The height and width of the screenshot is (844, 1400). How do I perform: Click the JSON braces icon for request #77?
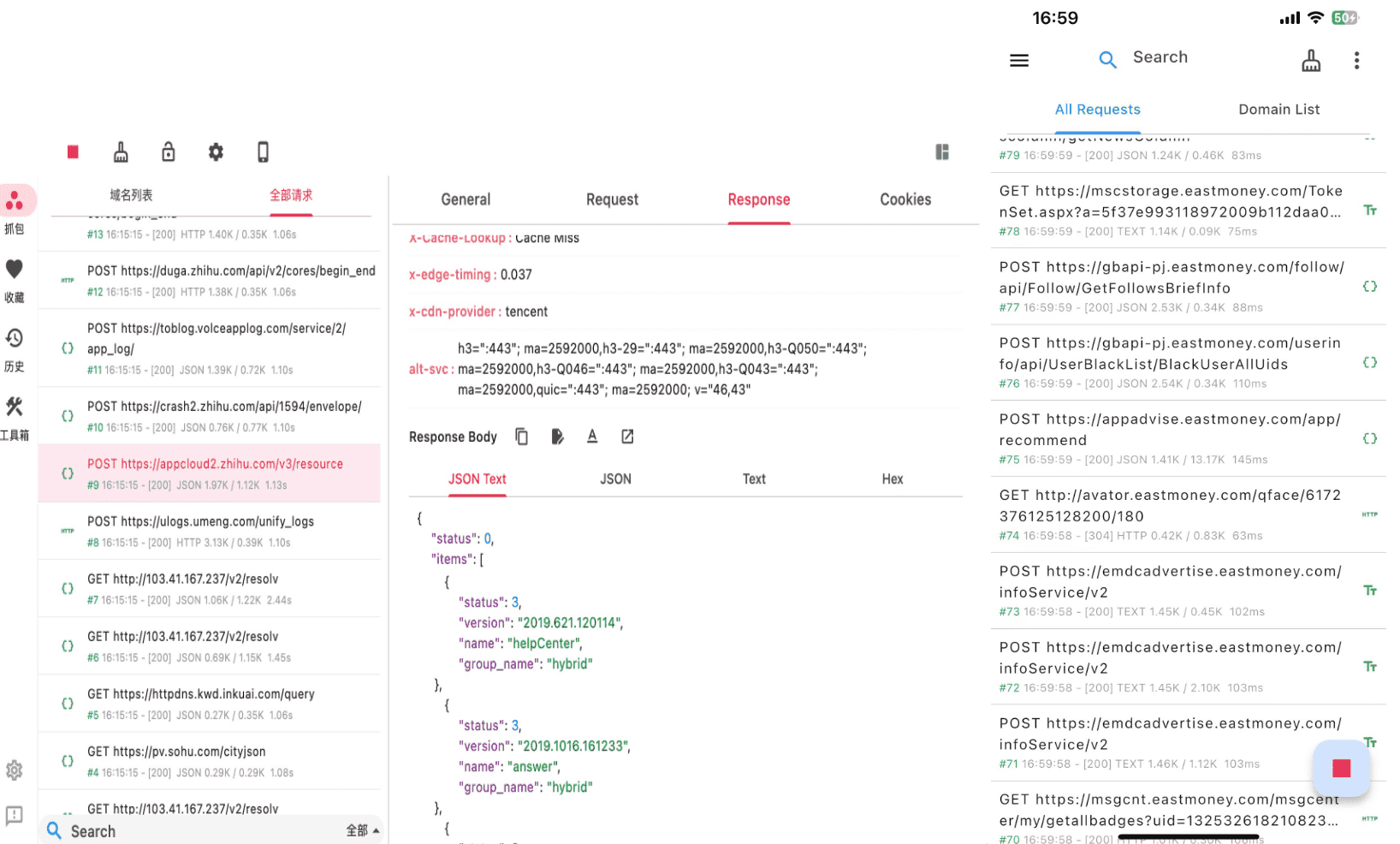coord(1369,287)
